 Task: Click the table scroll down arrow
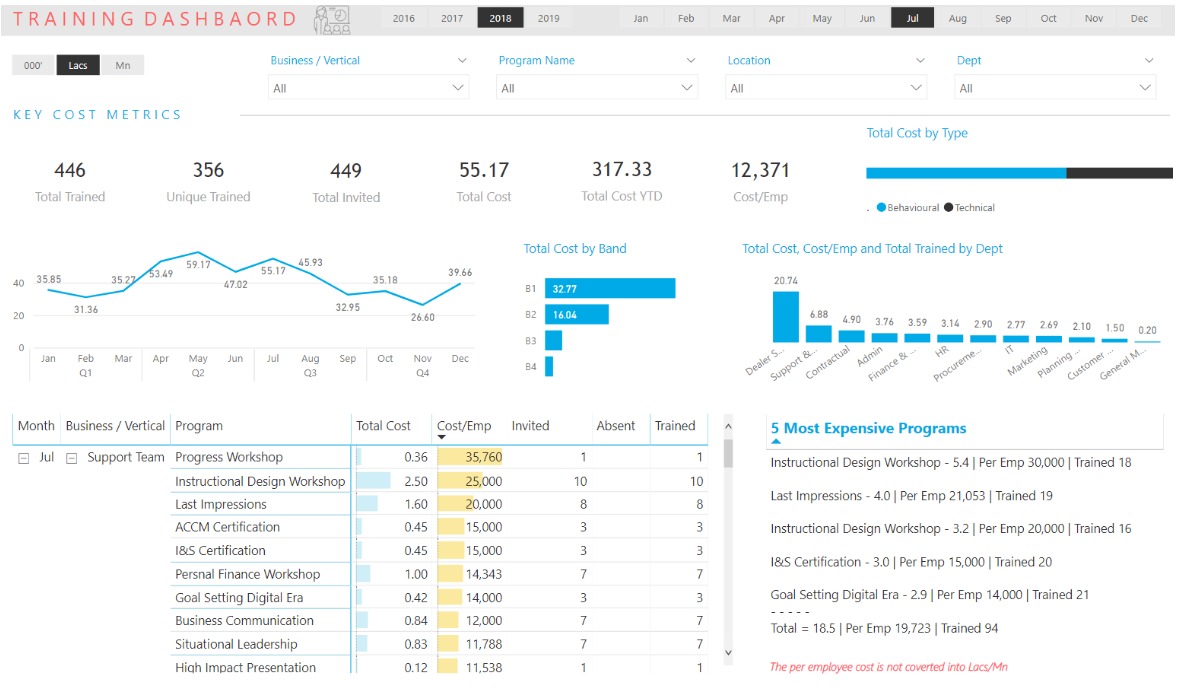point(728,653)
